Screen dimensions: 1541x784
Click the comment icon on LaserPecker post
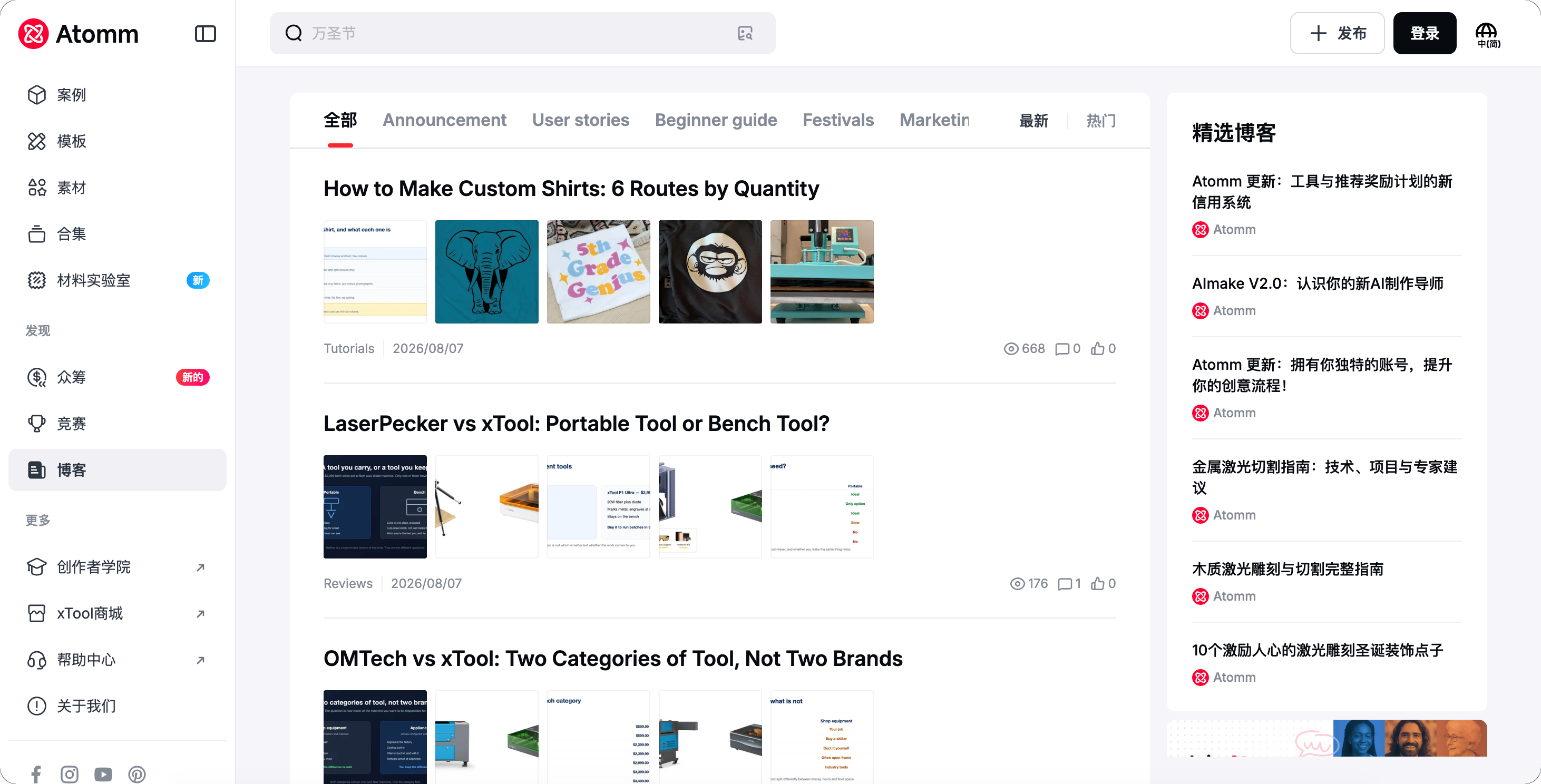pyautogui.click(x=1064, y=584)
